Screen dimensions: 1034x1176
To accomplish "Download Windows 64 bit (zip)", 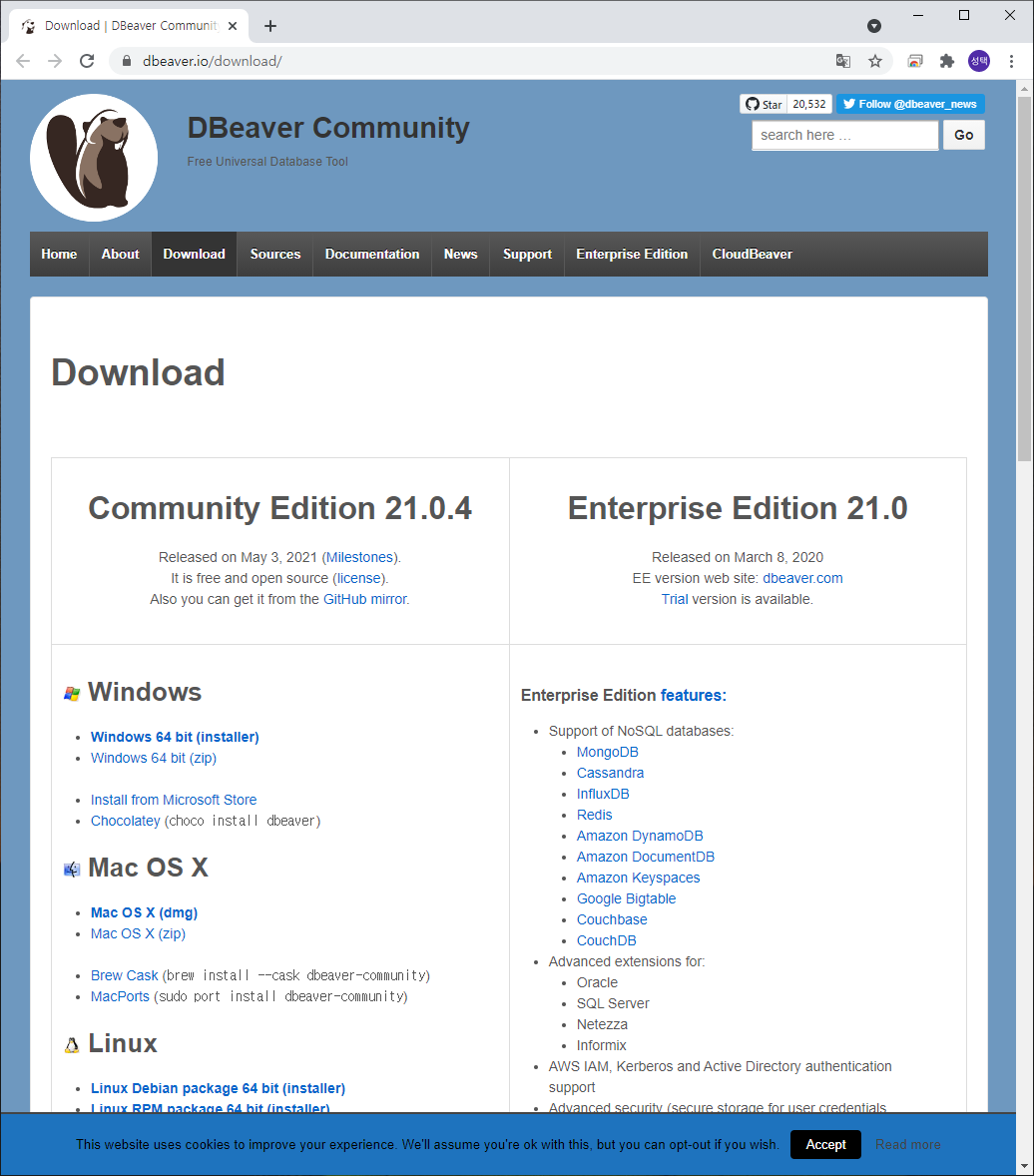I will [154, 759].
